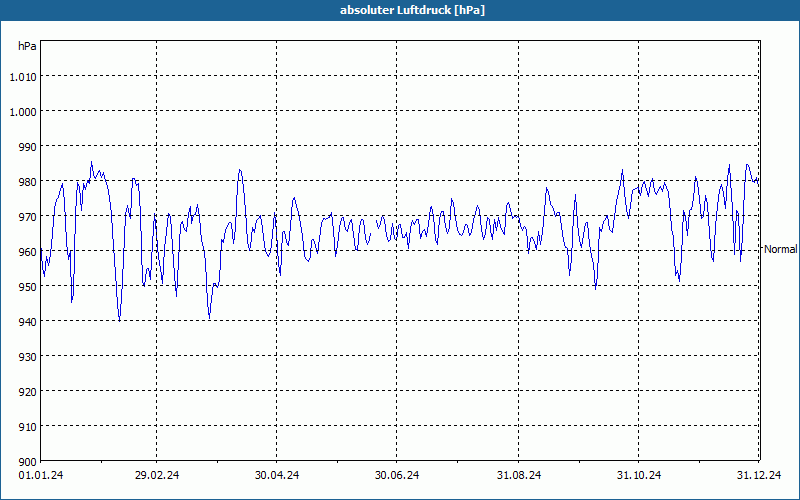The width and height of the screenshot is (800, 500).
Task: Click the '930' y-axis value
Action: click(x=28, y=357)
